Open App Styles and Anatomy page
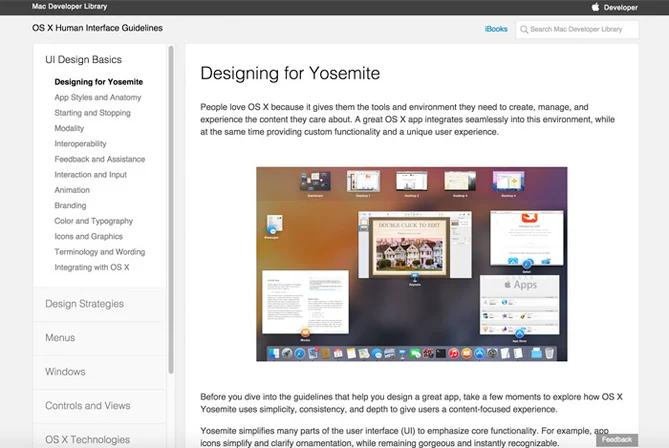 click(x=98, y=97)
